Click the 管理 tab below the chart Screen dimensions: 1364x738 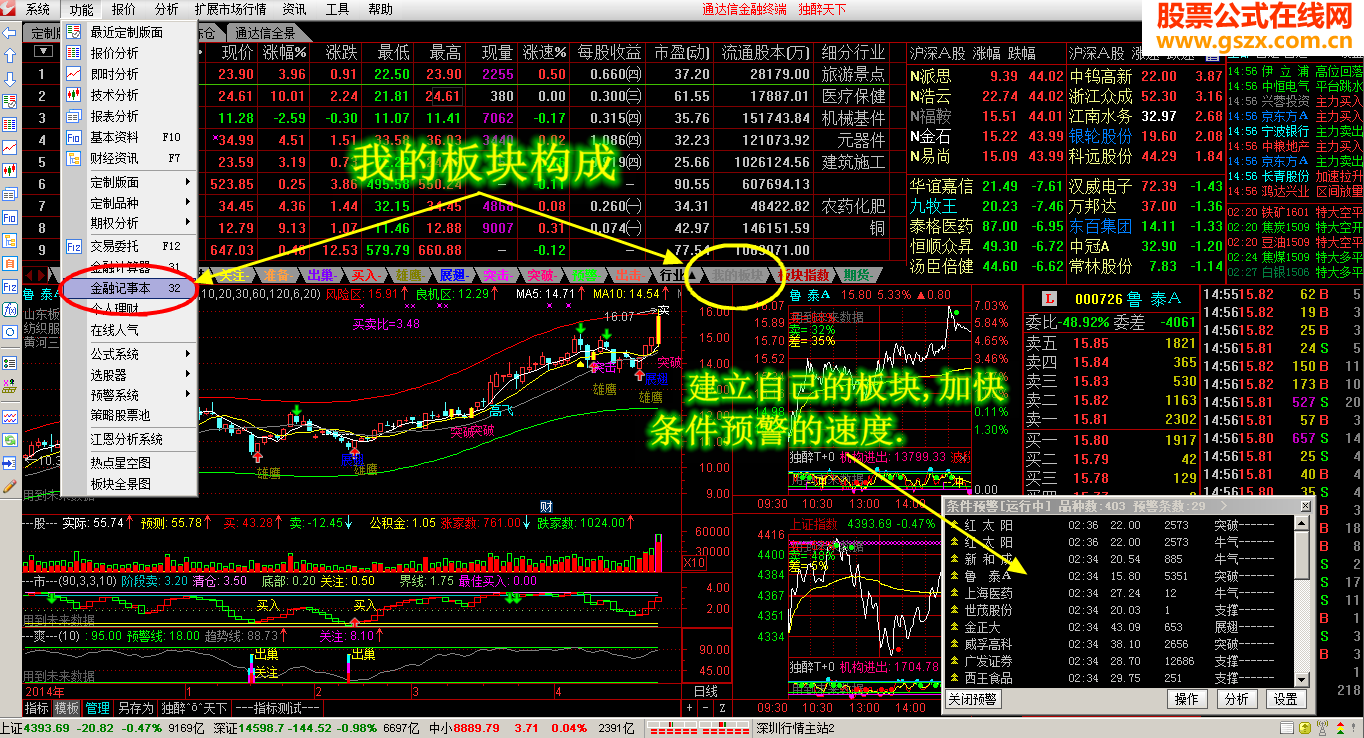coord(97,708)
